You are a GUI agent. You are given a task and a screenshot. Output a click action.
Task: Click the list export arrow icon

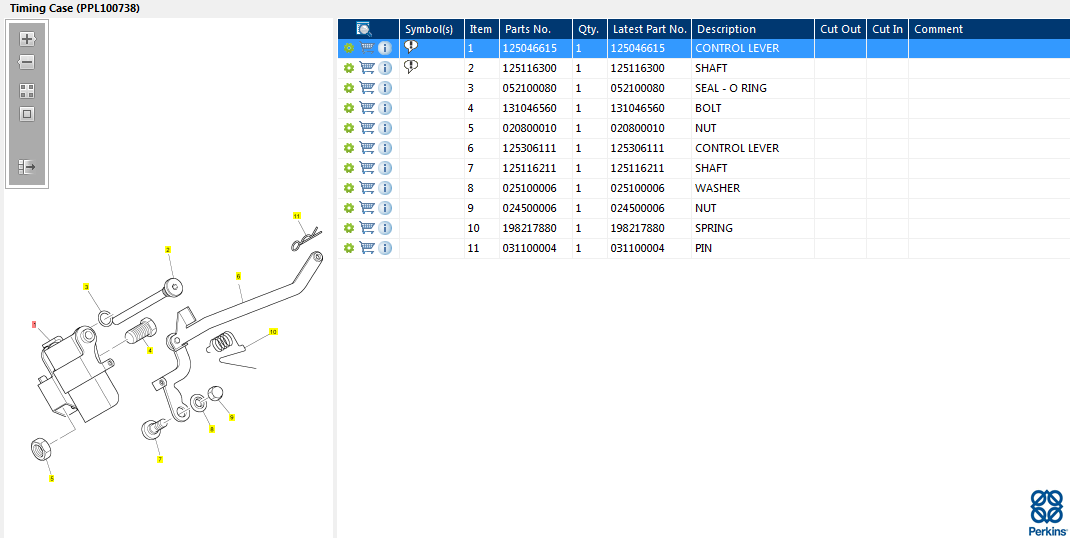[x=27, y=167]
